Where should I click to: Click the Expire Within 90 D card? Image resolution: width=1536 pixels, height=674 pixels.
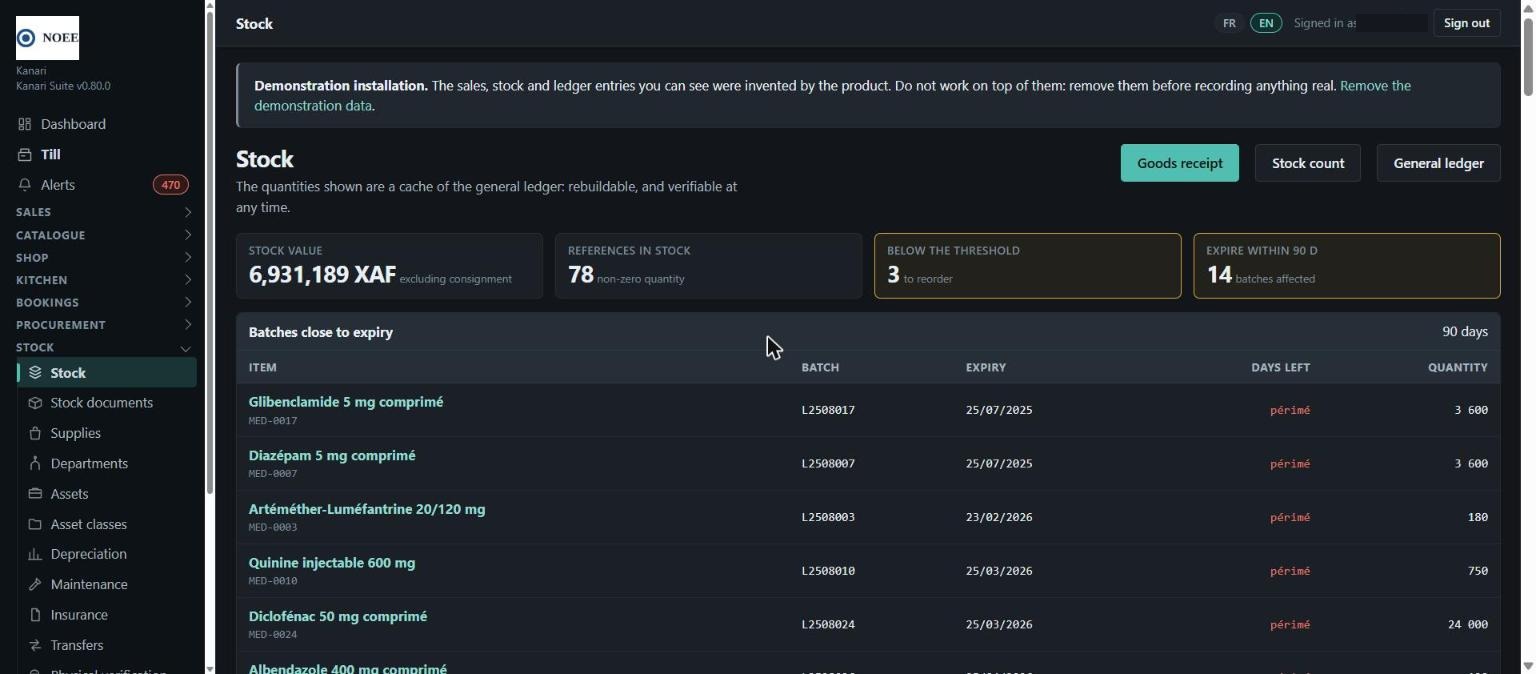pos(1347,266)
